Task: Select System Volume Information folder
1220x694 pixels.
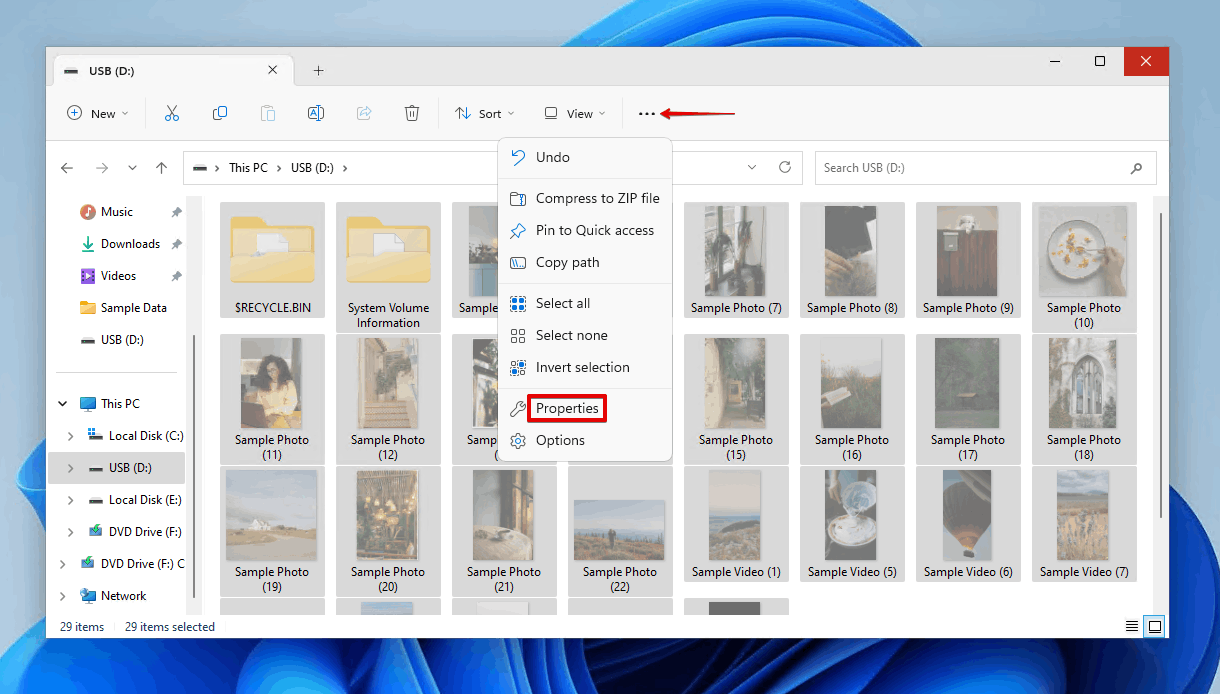Action: (388, 266)
